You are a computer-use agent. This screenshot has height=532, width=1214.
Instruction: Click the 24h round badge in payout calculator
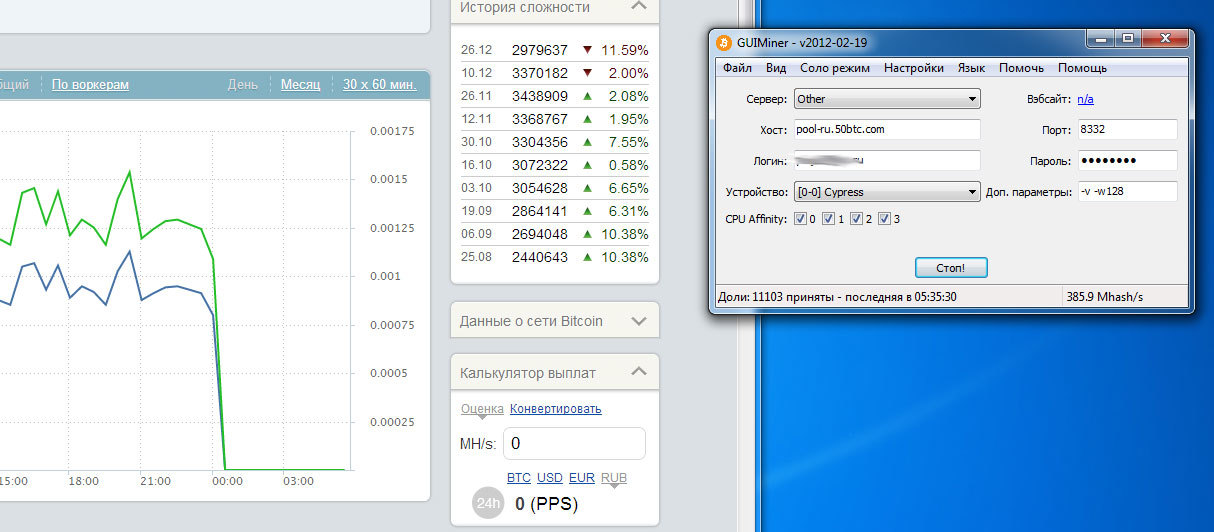(487, 504)
